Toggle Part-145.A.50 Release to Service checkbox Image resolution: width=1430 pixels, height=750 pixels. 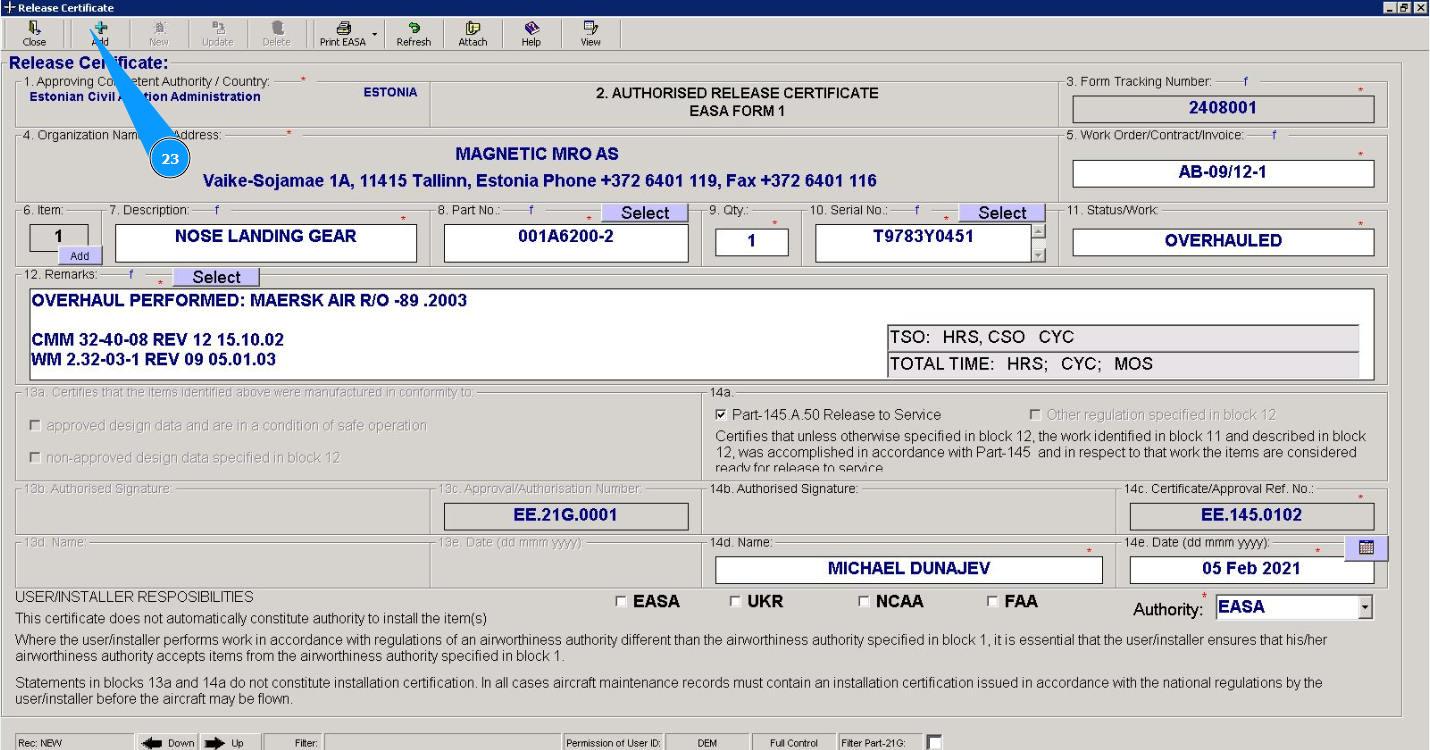click(x=721, y=414)
